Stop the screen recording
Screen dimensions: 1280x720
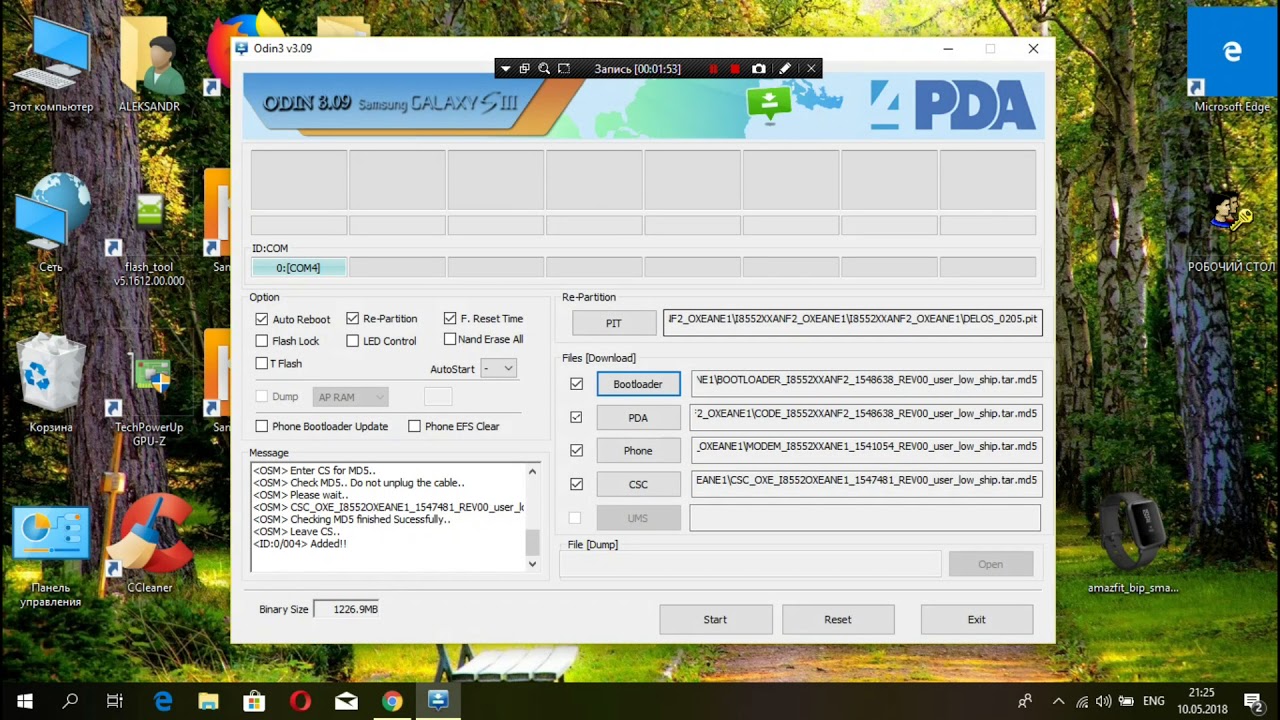click(735, 69)
